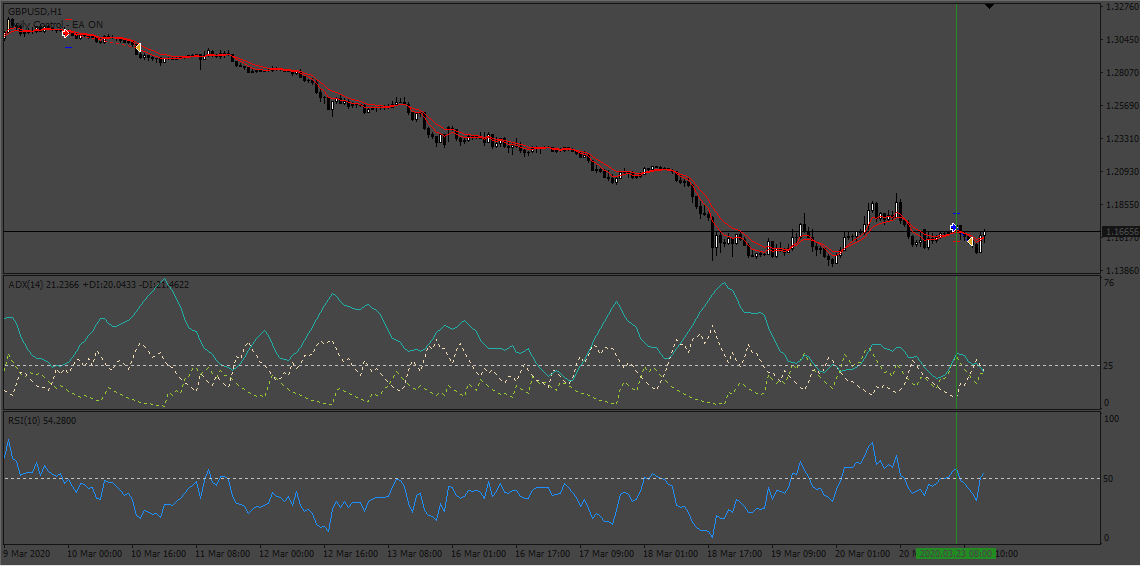This screenshot has height=567, width=1140.
Task: Click the 16 Mar 17:00 time label
Action: pos(542,553)
